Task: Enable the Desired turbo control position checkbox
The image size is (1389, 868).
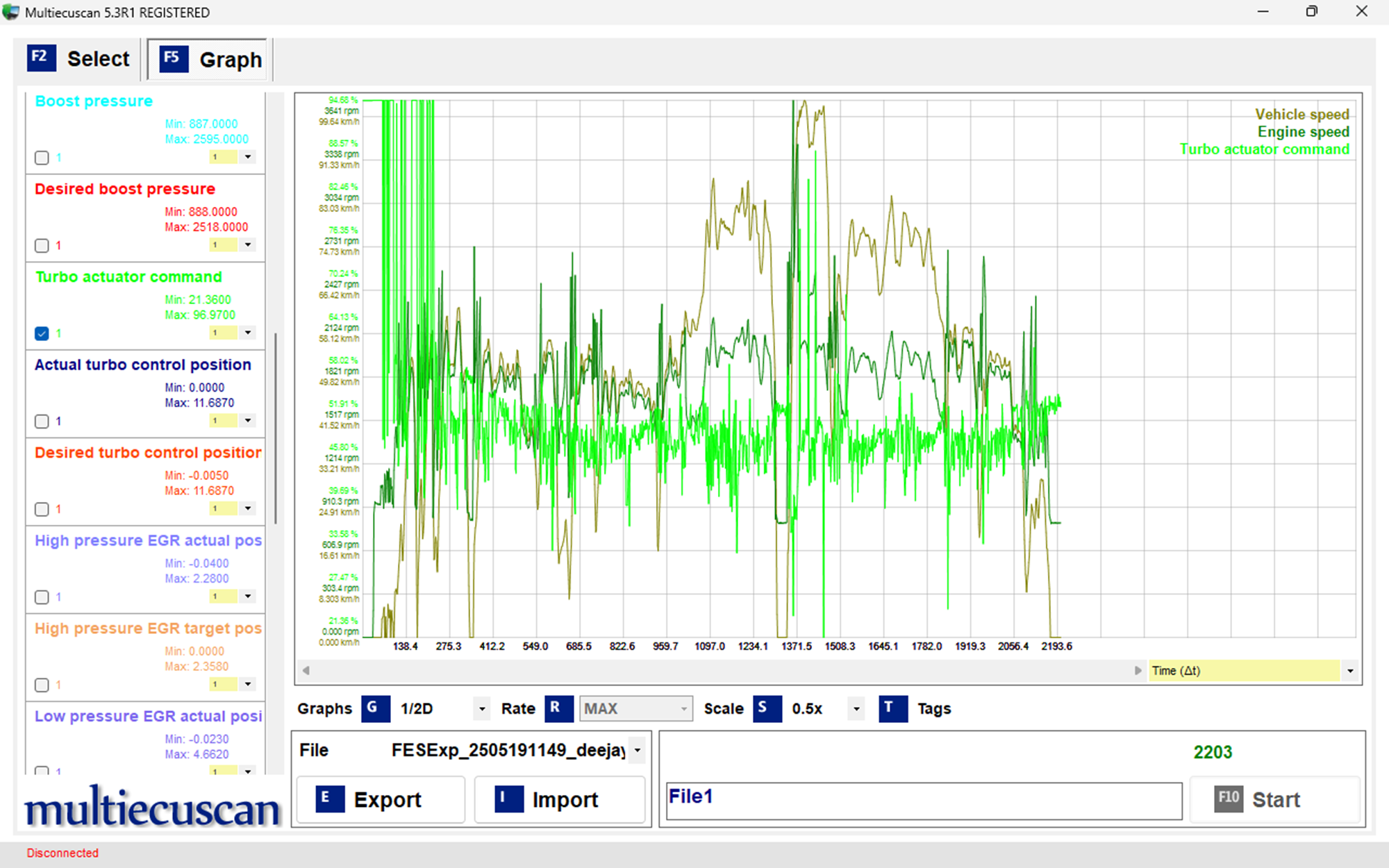Action: pyautogui.click(x=42, y=509)
